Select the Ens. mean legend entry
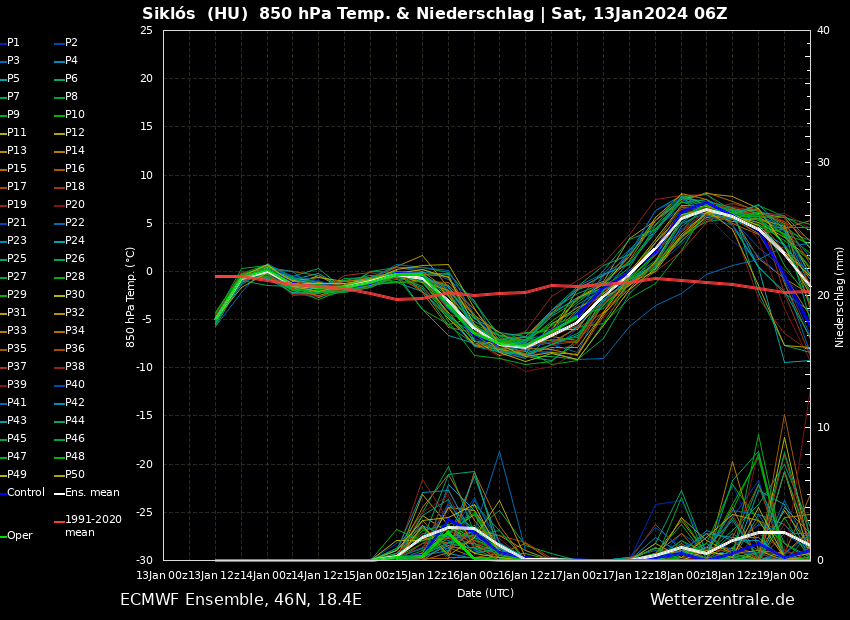The height and width of the screenshot is (620, 850). tap(92, 493)
